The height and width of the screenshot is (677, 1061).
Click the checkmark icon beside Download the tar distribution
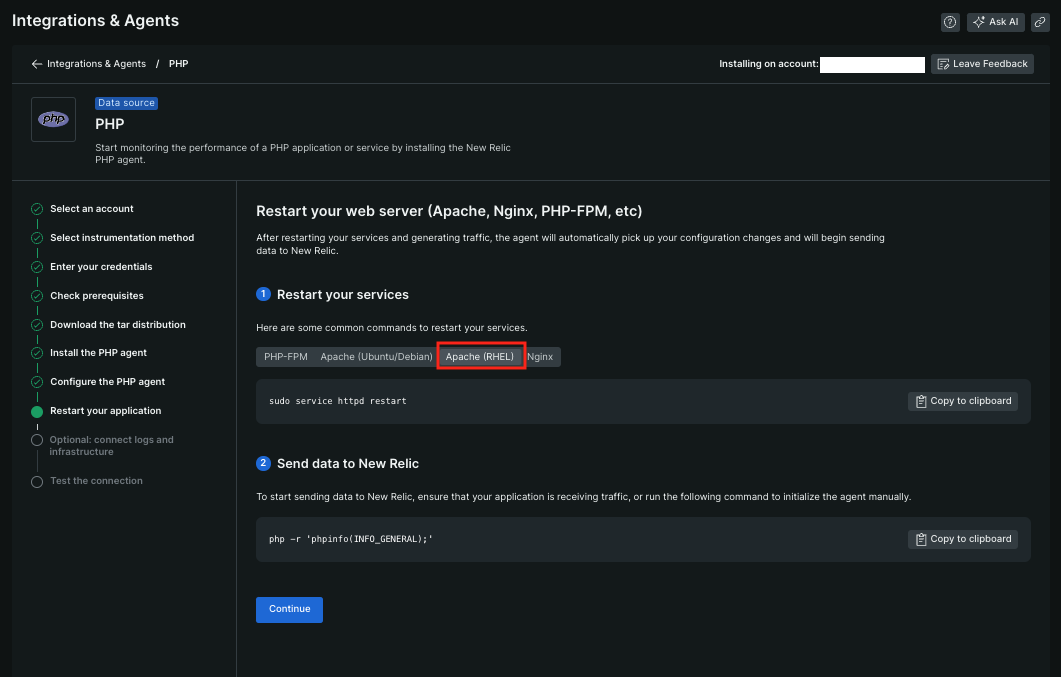(x=37, y=325)
